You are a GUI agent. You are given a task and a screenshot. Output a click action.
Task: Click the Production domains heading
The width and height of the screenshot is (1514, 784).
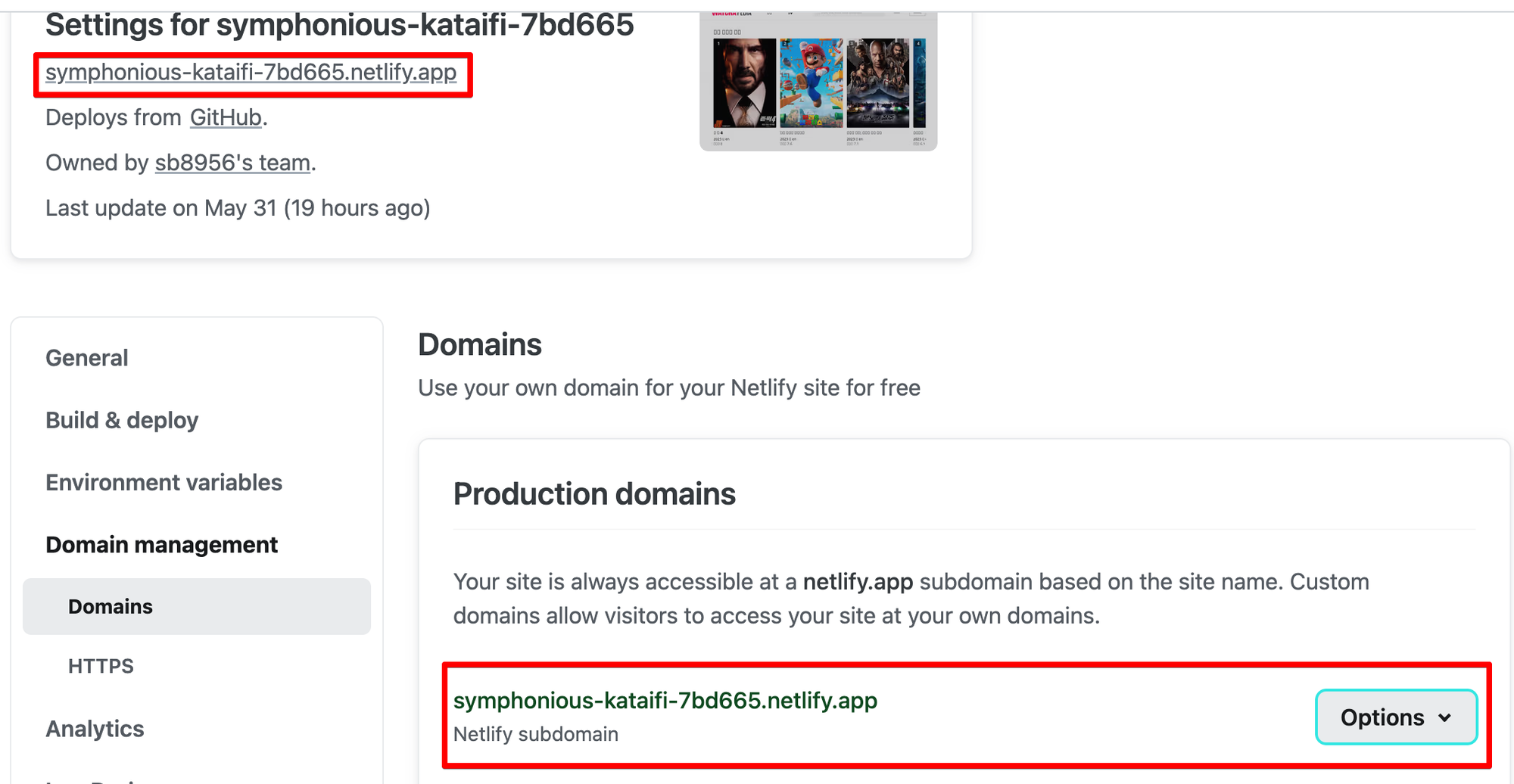(594, 494)
